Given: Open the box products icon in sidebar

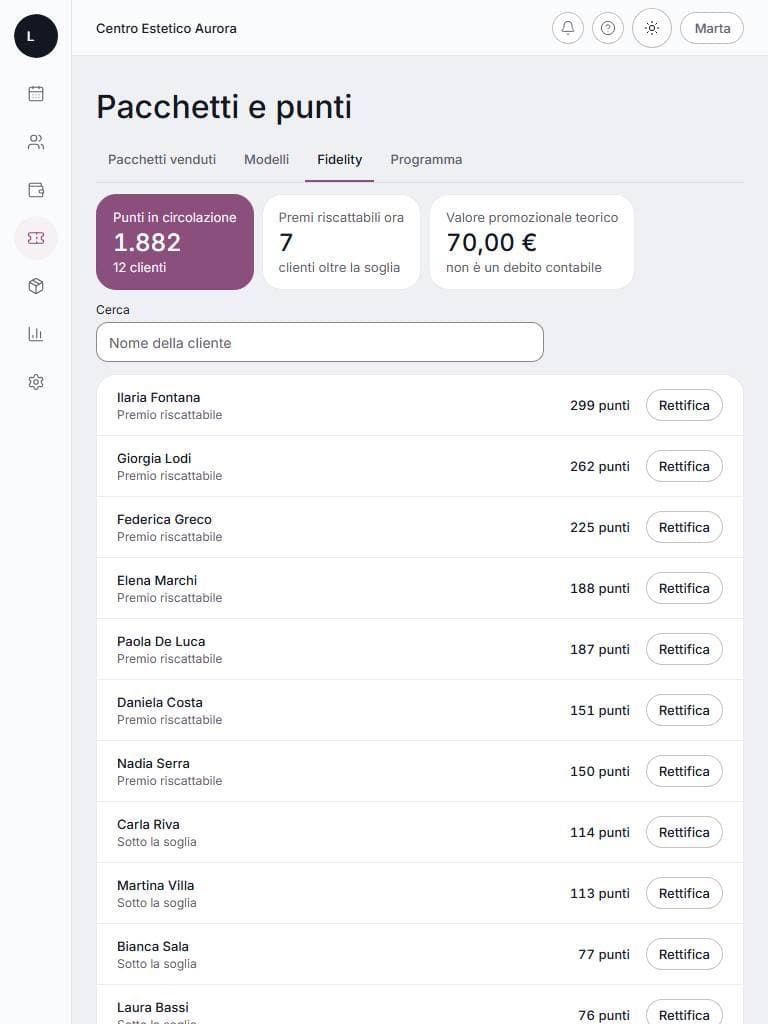Looking at the screenshot, I should (x=36, y=286).
